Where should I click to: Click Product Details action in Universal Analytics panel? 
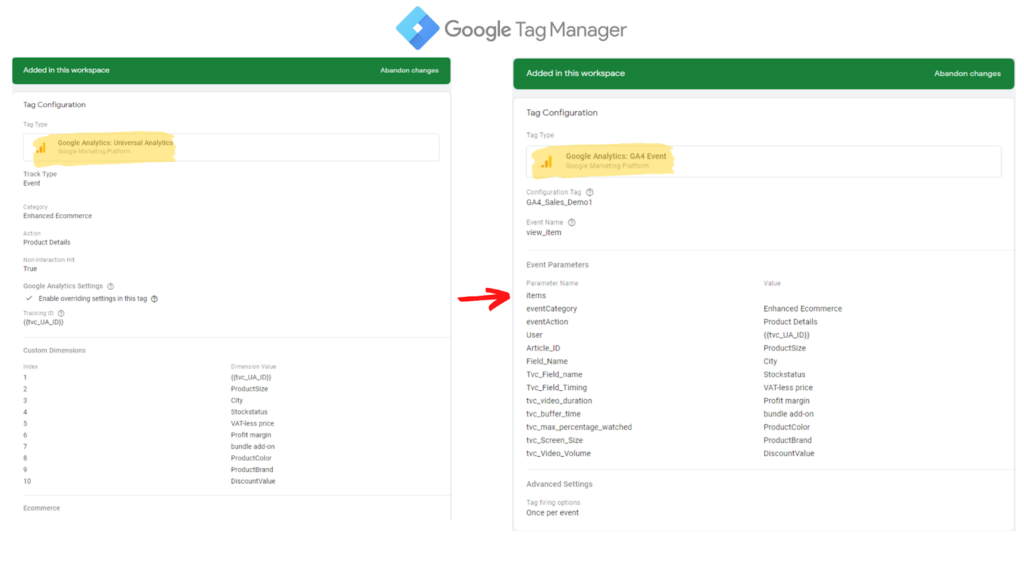click(x=47, y=242)
